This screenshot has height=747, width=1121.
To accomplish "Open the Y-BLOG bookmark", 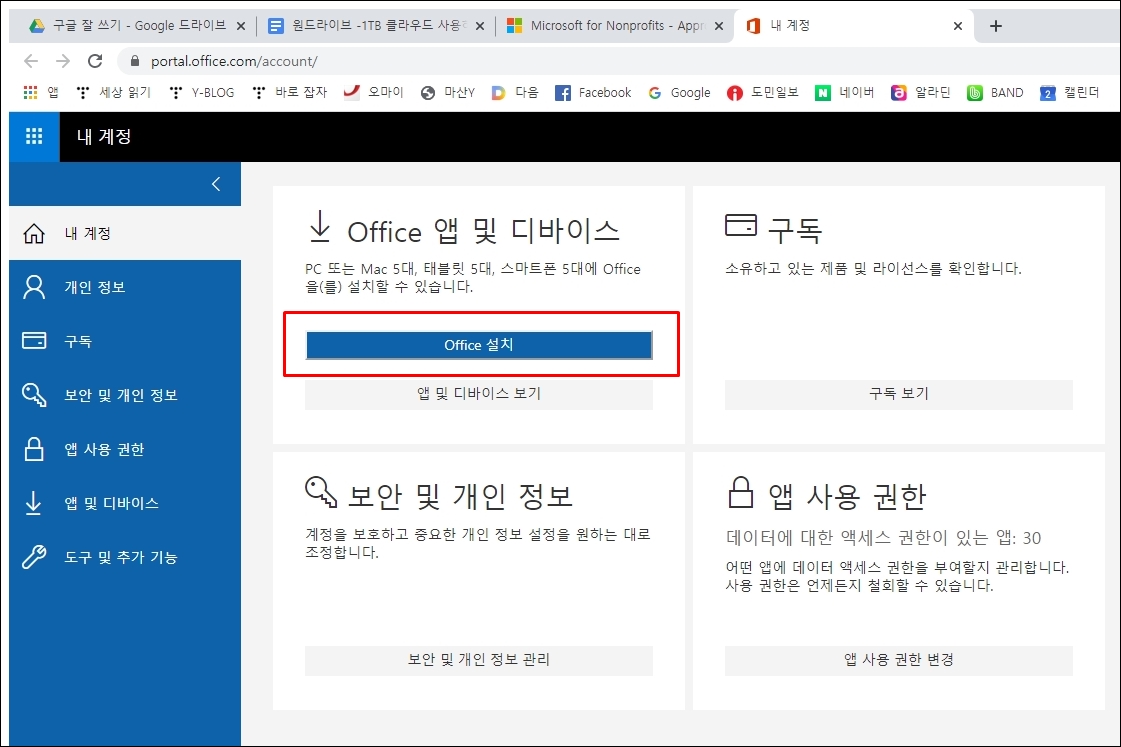I will coord(202,93).
